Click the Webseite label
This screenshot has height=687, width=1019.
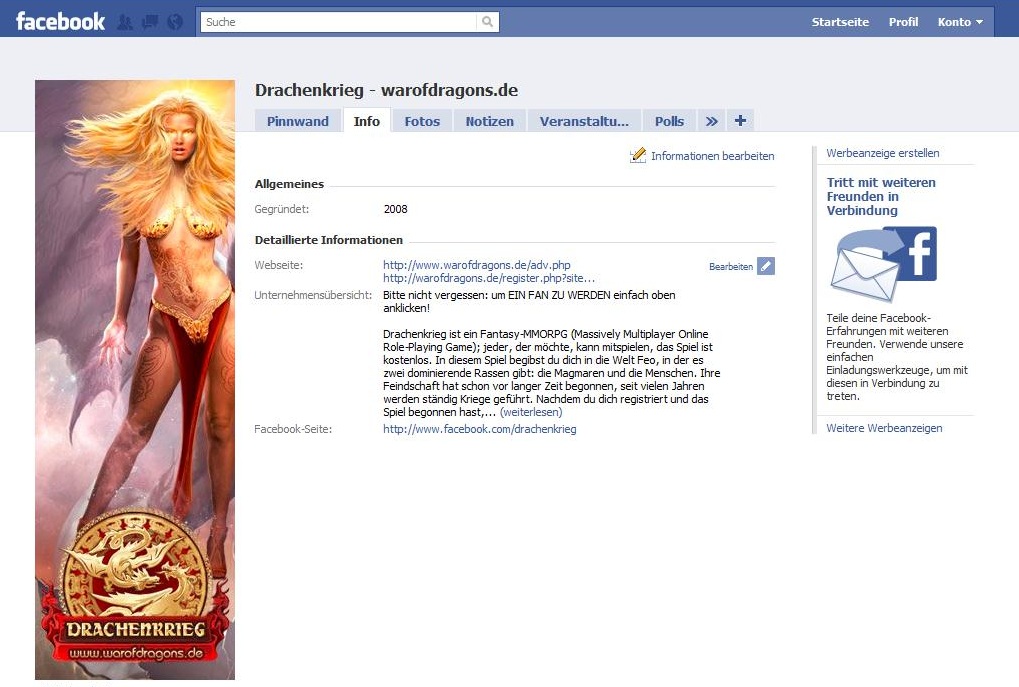click(278, 265)
